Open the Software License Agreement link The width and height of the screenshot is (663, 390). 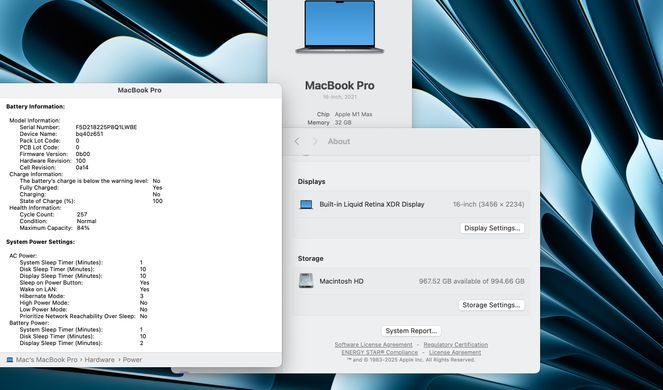tap(373, 345)
